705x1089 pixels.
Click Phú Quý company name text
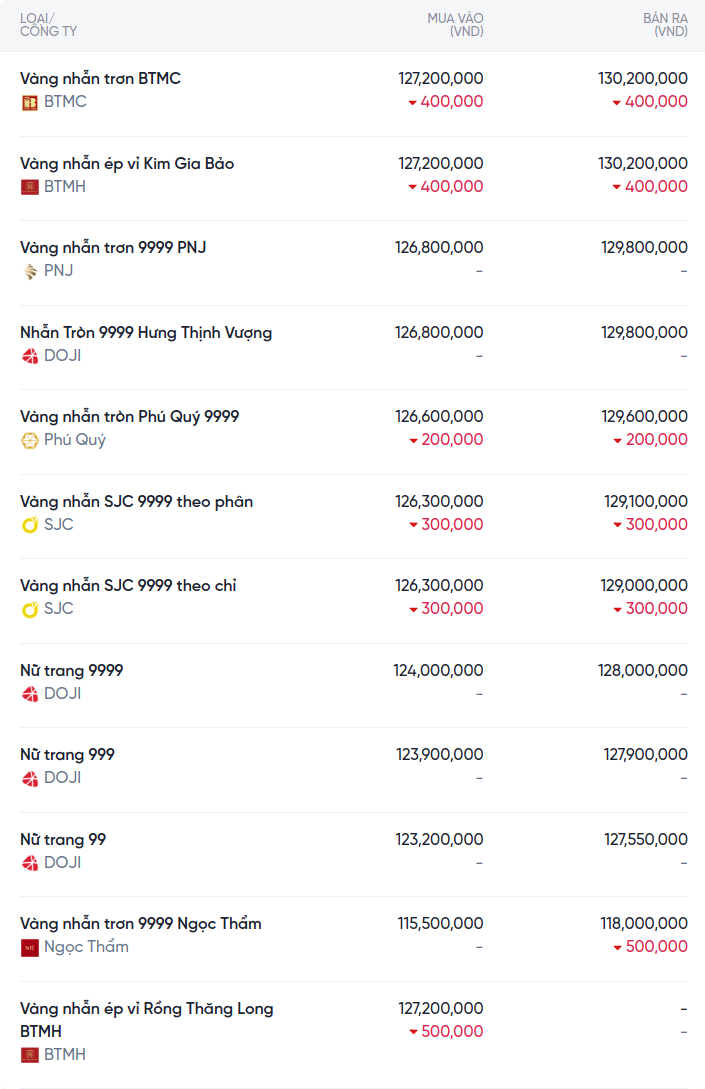[x=75, y=440]
